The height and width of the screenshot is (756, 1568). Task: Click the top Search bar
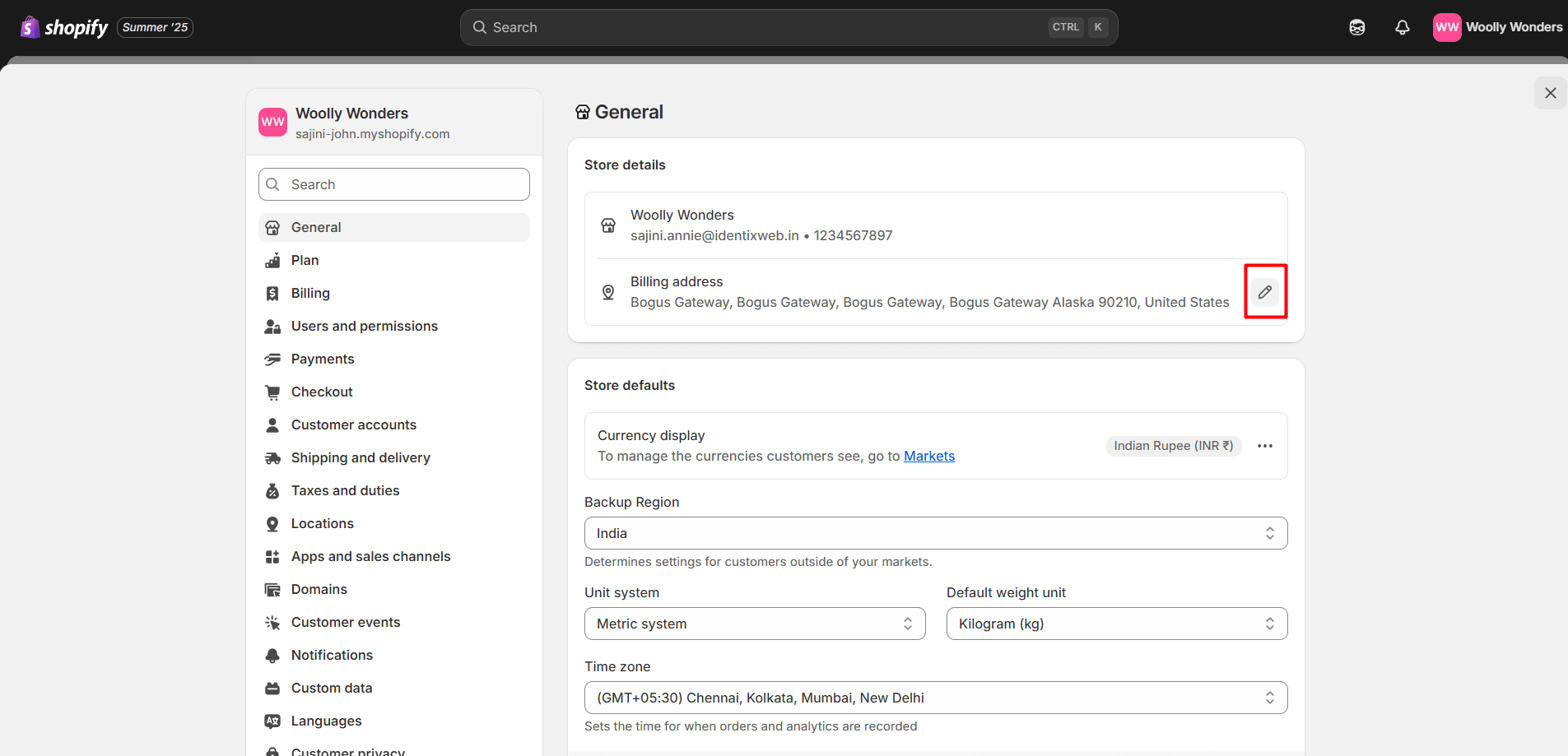click(789, 27)
